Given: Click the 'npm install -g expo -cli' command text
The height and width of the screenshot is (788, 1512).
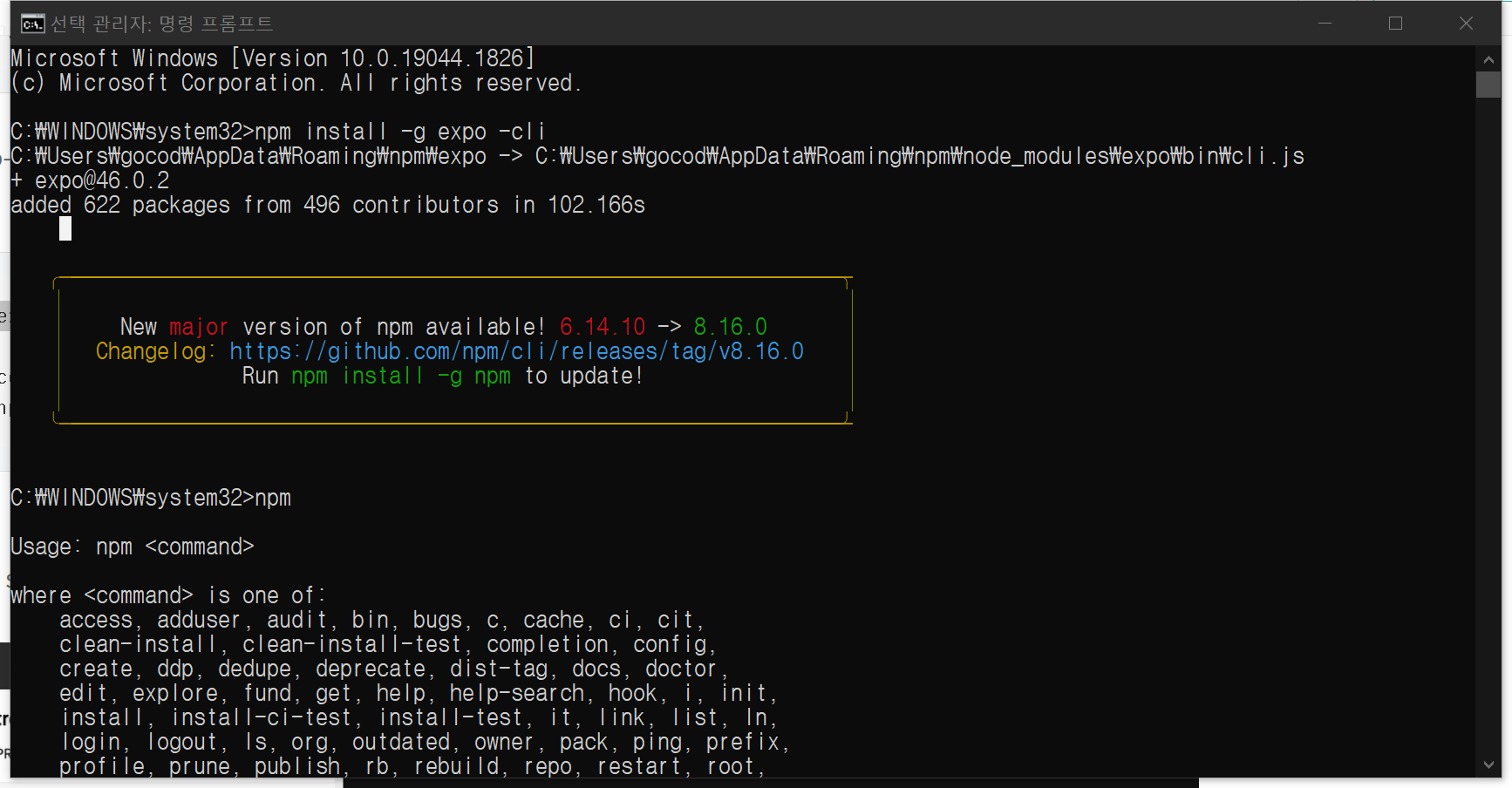Looking at the screenshot, I should [x=399, y=132].
